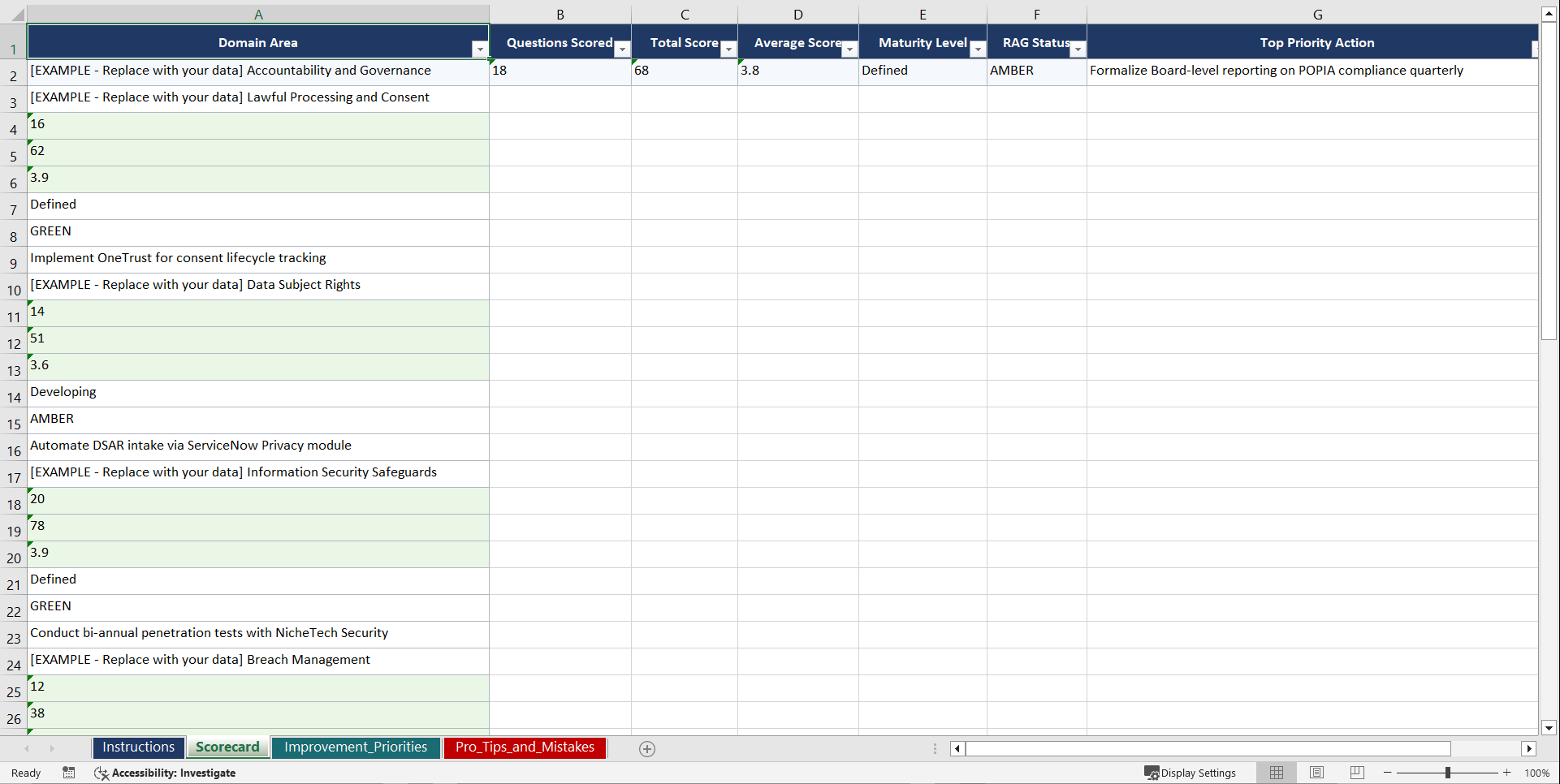Open the Improvement_Priorities sheet tab

[356, 747]
